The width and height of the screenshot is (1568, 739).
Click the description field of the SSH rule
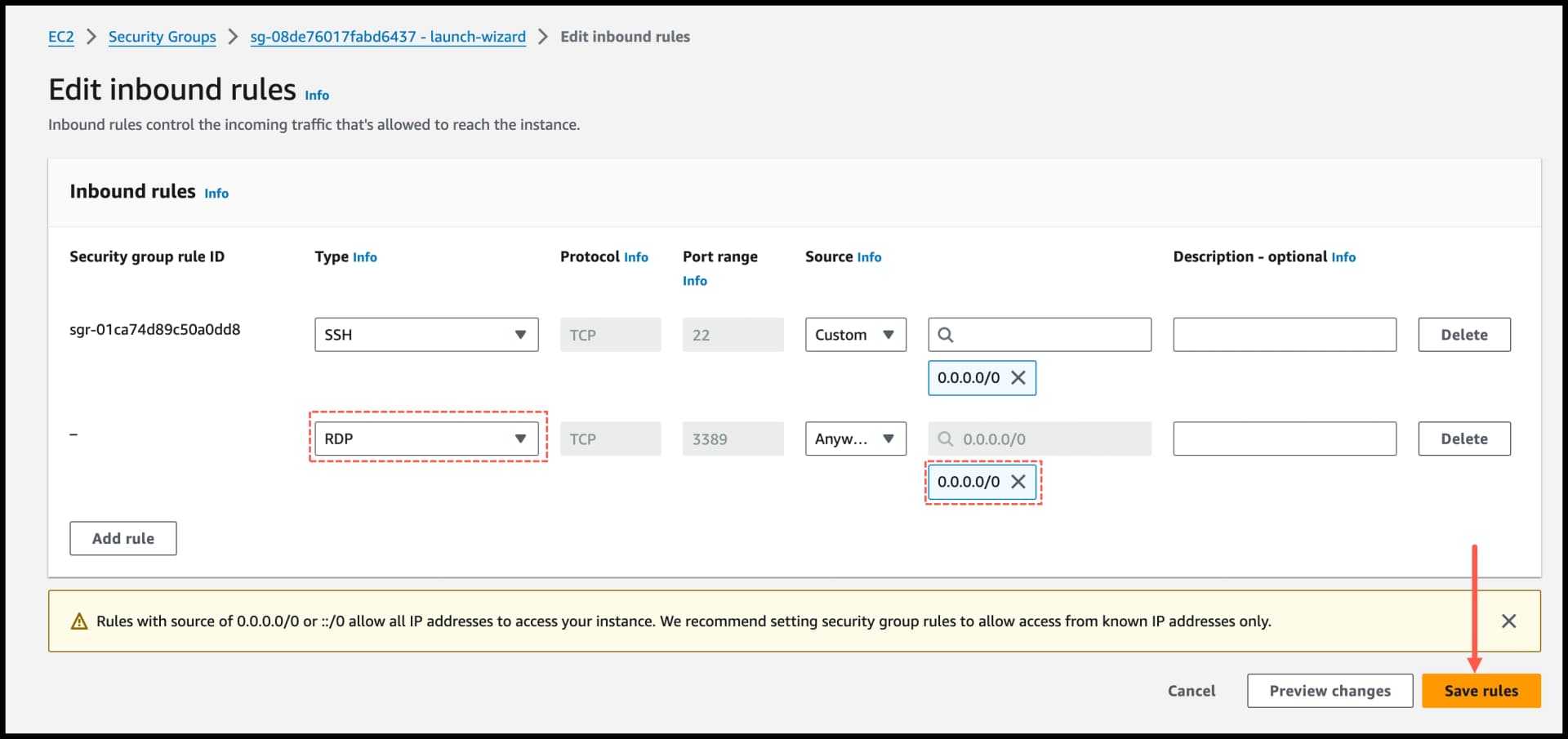[1283, 334]
